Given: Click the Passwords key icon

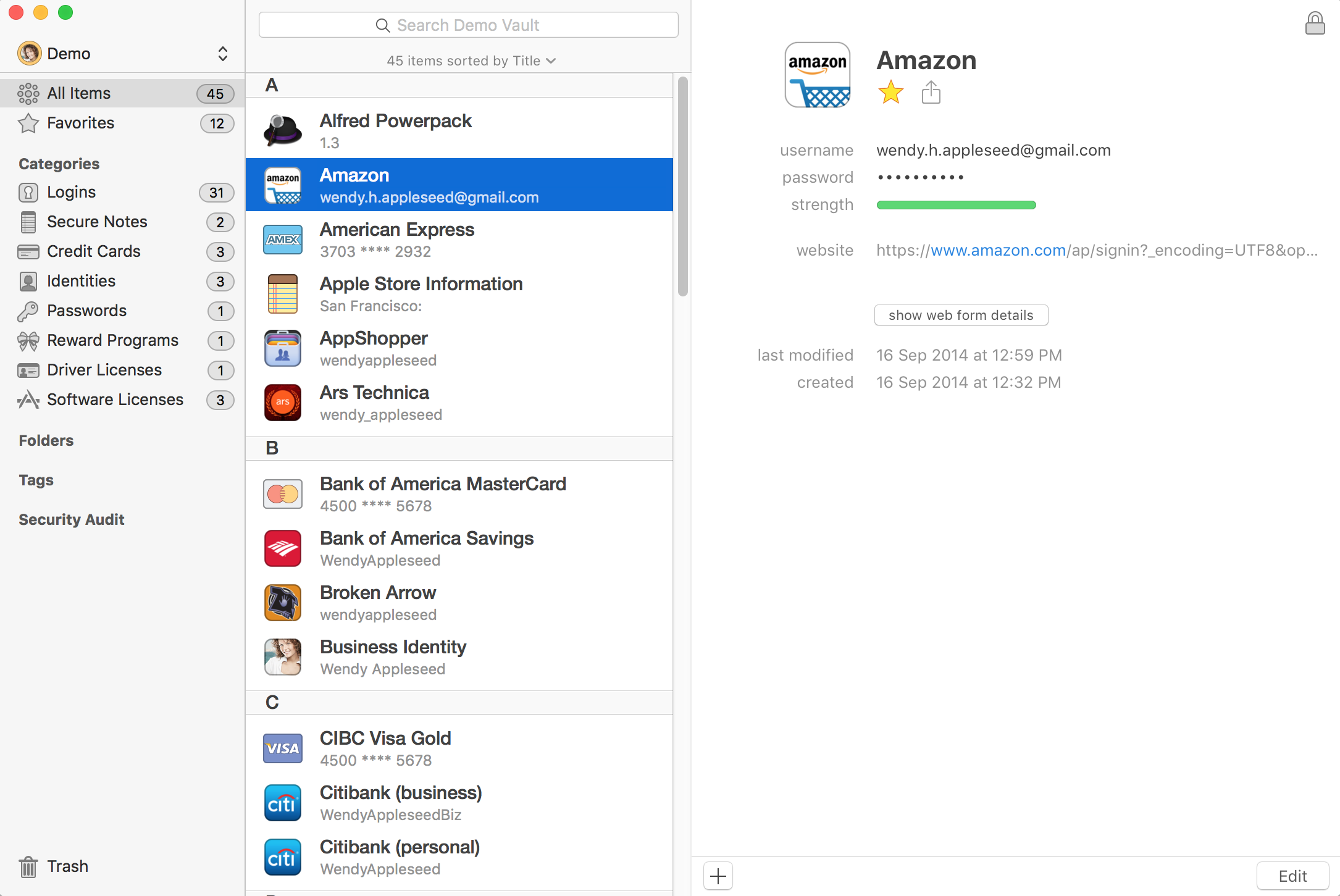Looking at the screenshot, I should pyautogui.click(x=28, y=311).
